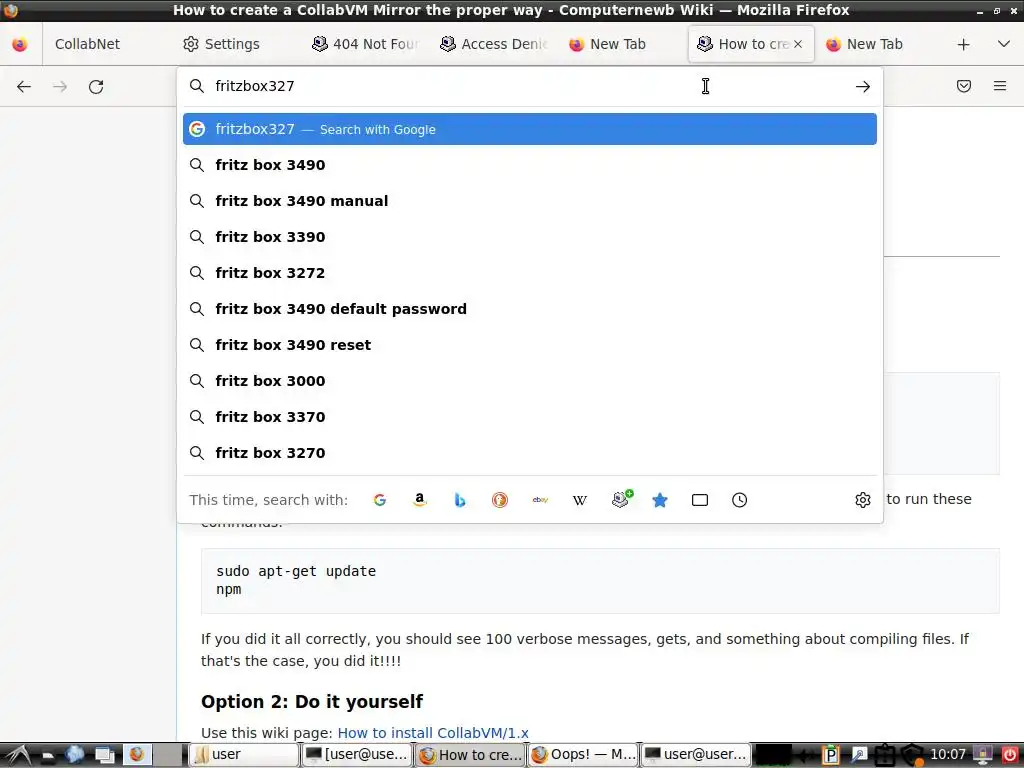The height and width of the screenshot is (768, 1024).
Task: Choose suggestion 'fritz box 3390'
Action: coord(530,237)
